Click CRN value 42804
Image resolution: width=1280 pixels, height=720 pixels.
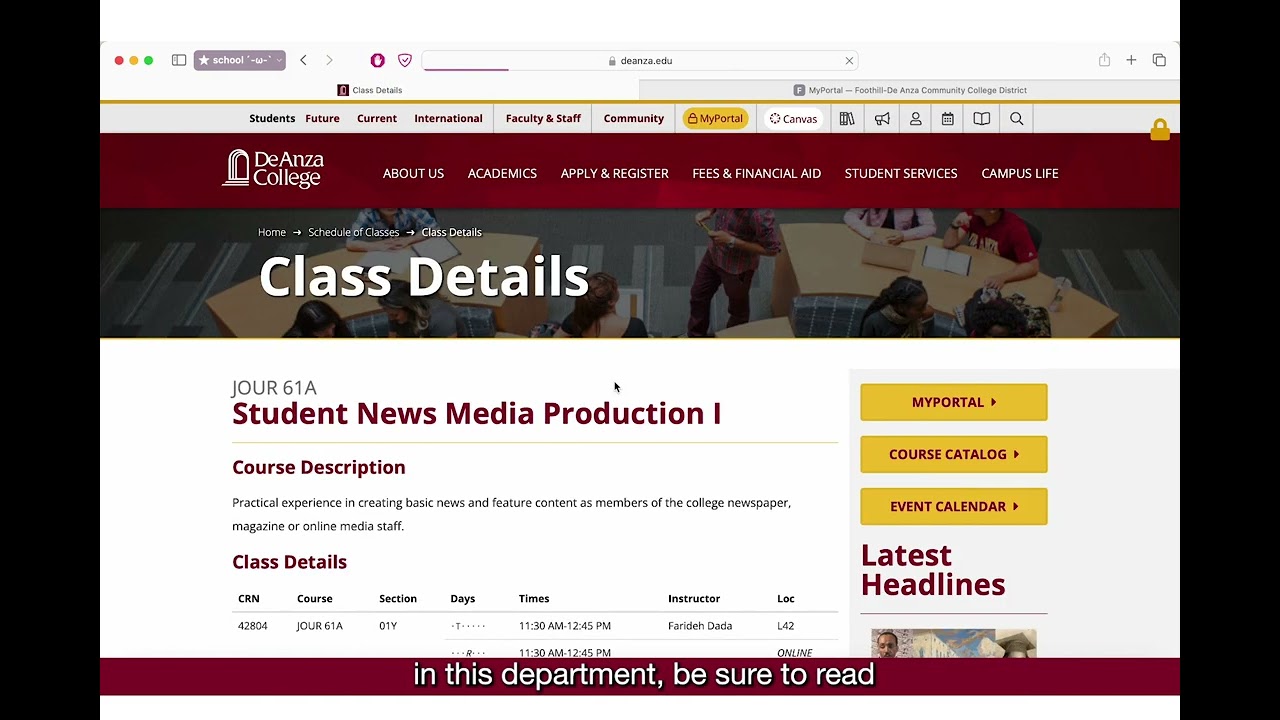[252, 626]
